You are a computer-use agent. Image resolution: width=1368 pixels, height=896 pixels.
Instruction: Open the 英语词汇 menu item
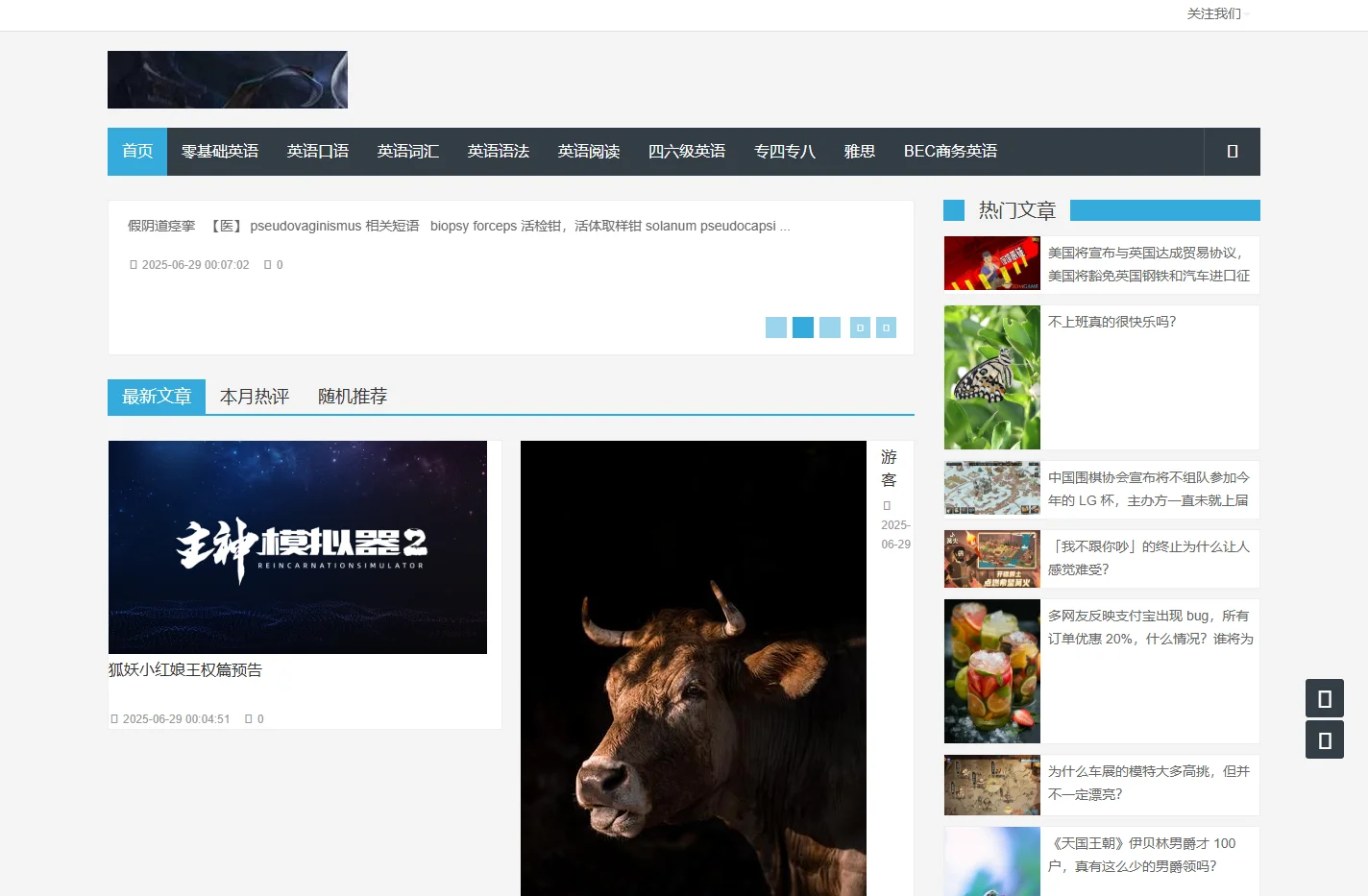point(408,152)
